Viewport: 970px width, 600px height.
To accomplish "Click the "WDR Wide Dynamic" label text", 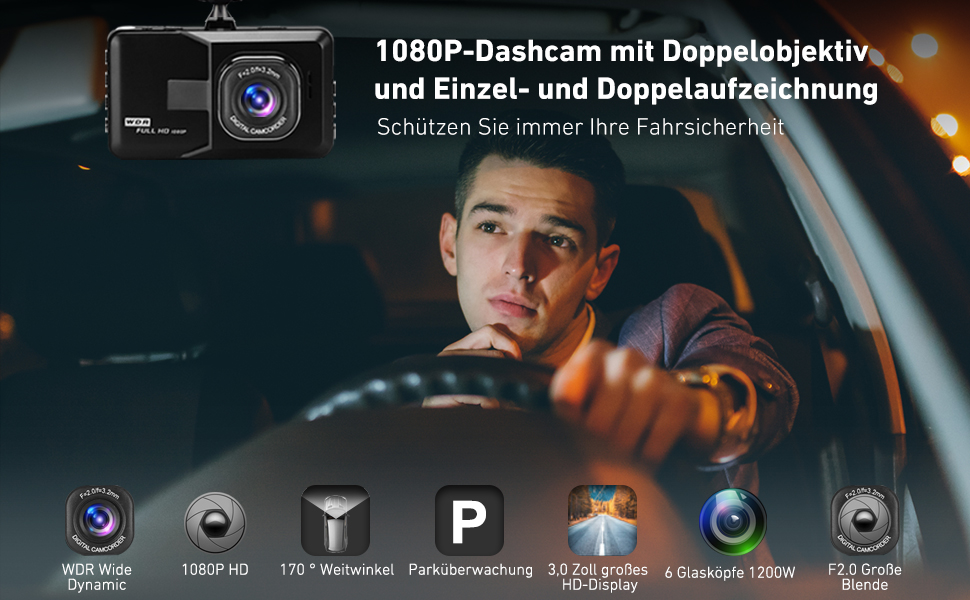I will click(97, 577).
